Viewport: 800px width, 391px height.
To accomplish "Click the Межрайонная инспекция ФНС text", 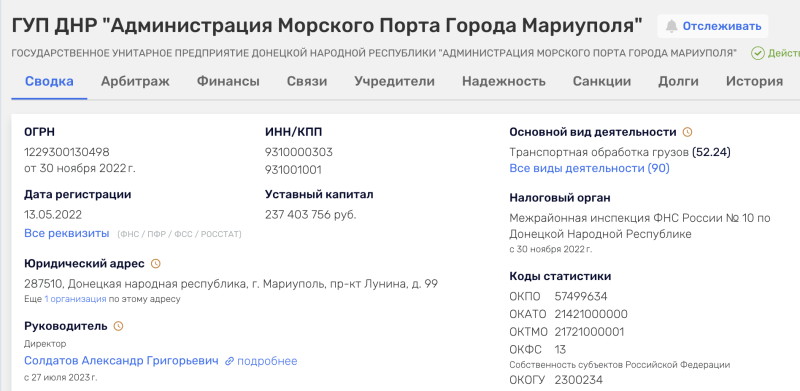I will (x=640, y=226).
